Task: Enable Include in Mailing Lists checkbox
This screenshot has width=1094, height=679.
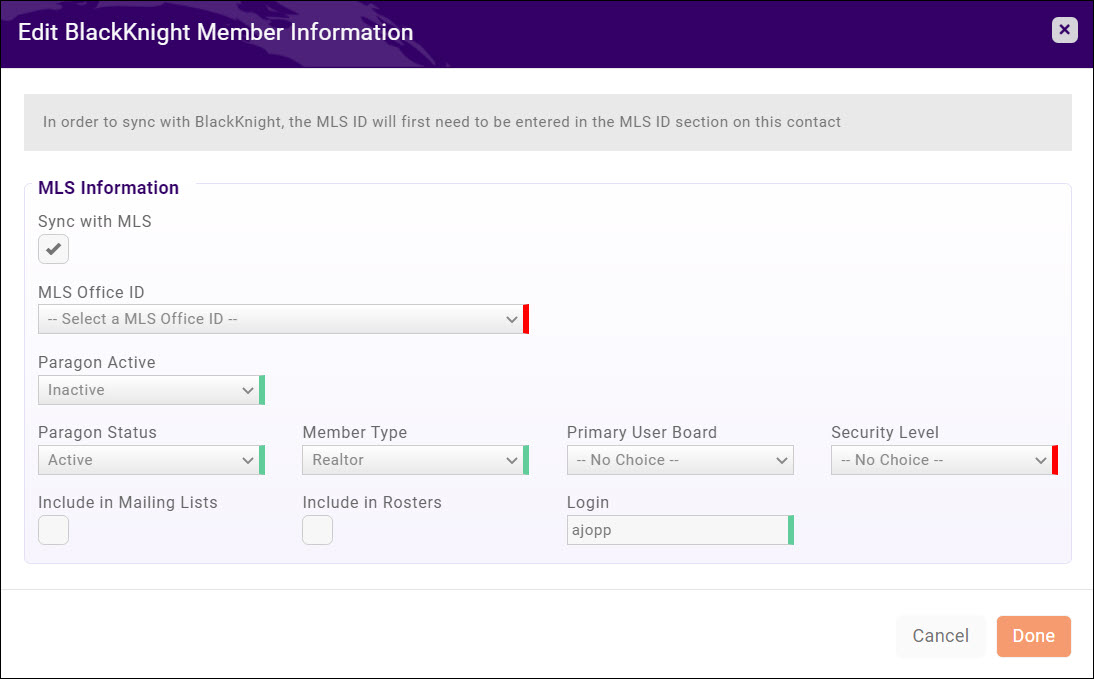Action: tap(53, 530)
